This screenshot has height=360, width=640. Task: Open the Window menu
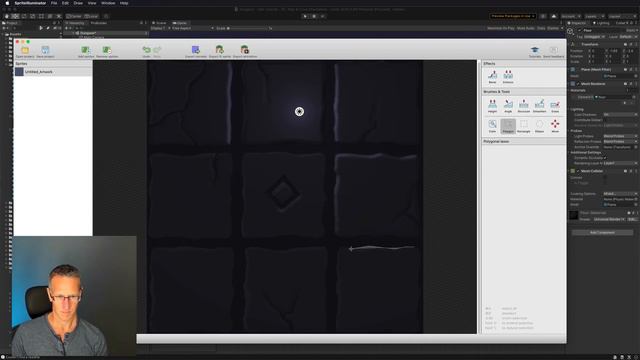(108, 3)
